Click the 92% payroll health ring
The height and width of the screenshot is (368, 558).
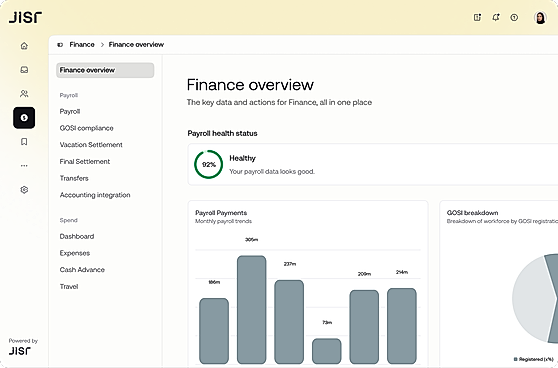[209, 164]
